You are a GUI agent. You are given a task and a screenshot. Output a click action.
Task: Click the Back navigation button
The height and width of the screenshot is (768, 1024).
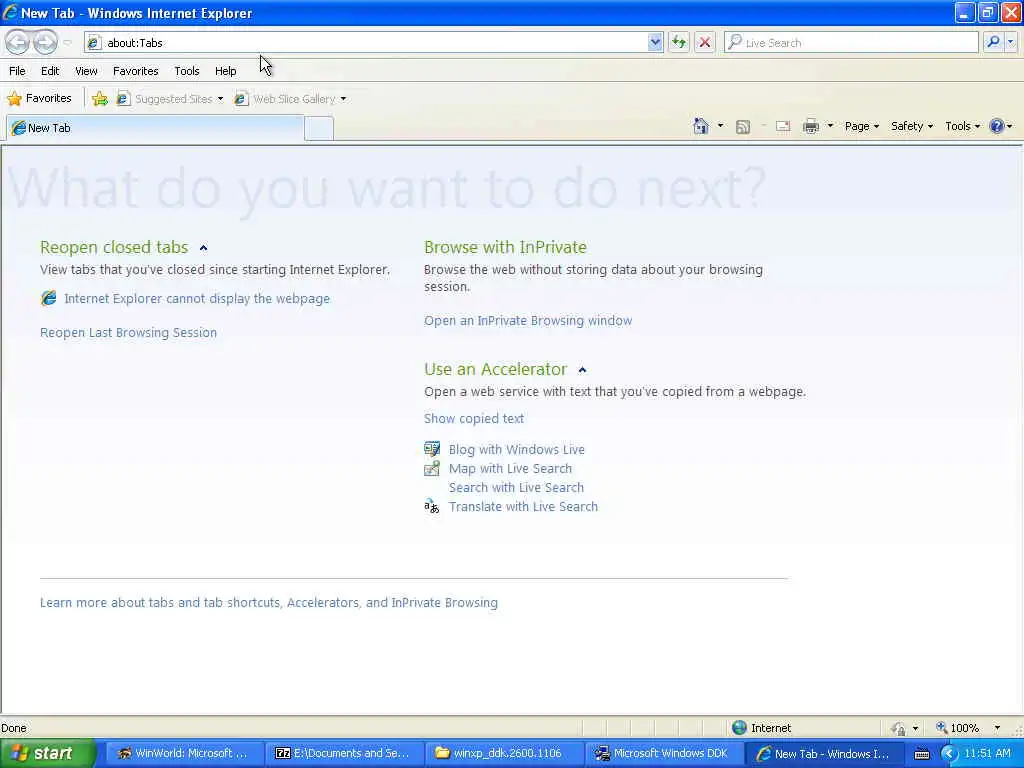coord(17,42)
